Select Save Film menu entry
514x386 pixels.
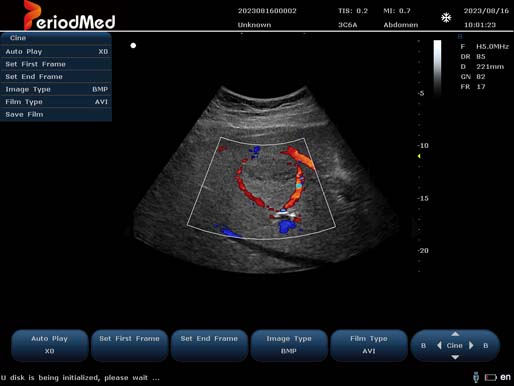[x=56, y=114]
